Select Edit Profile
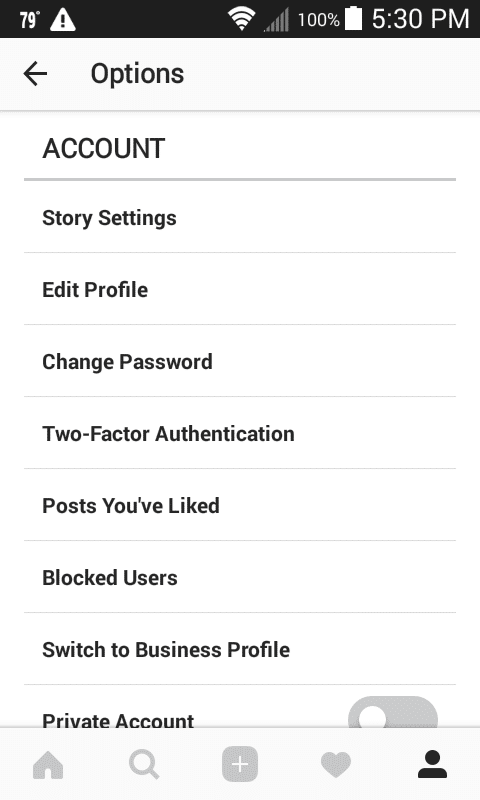This screenshot has width=480, height=800. click(x=240, y=289)
